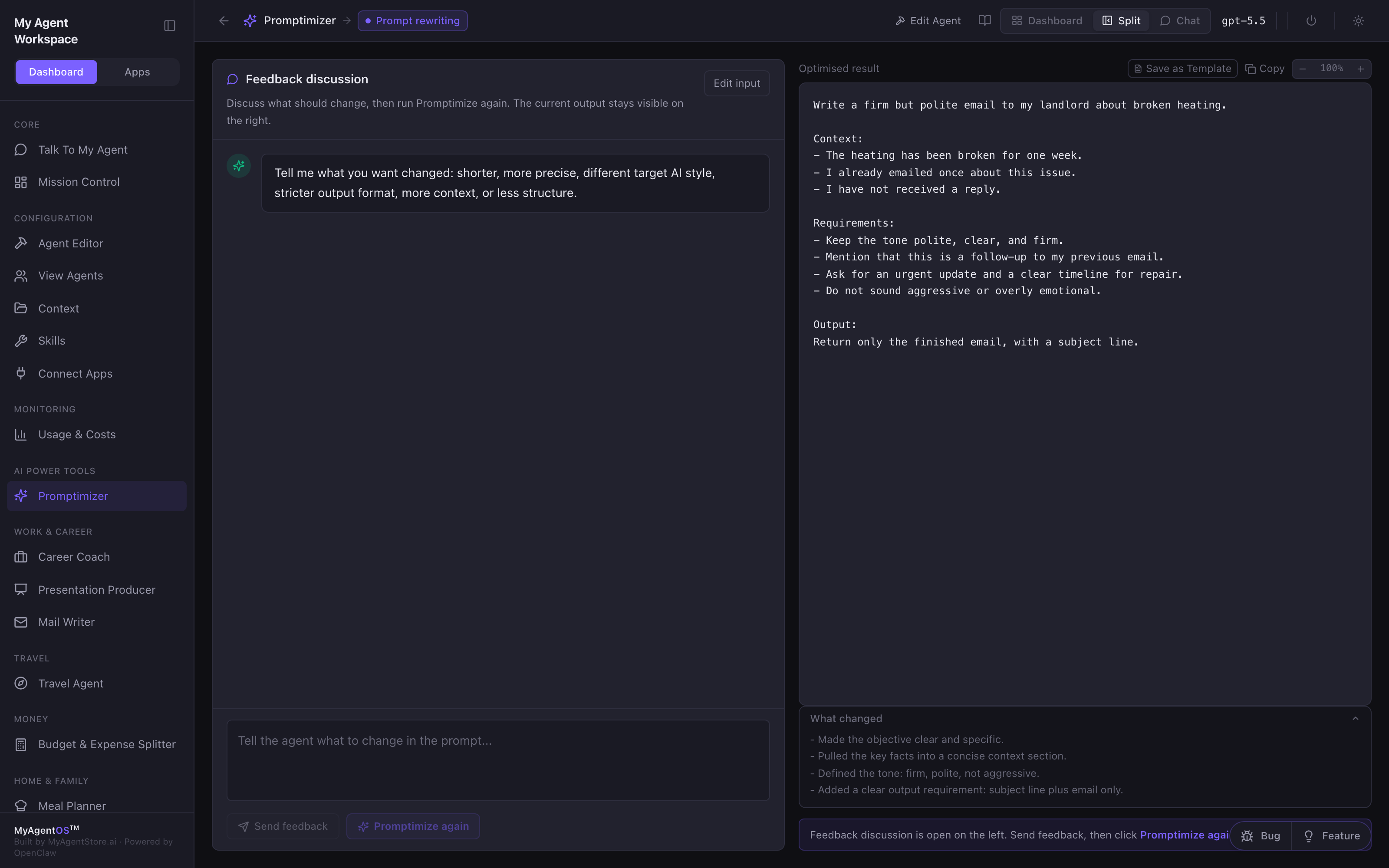
Task: Click Save as Template
Action: [x=1182, y=68]
